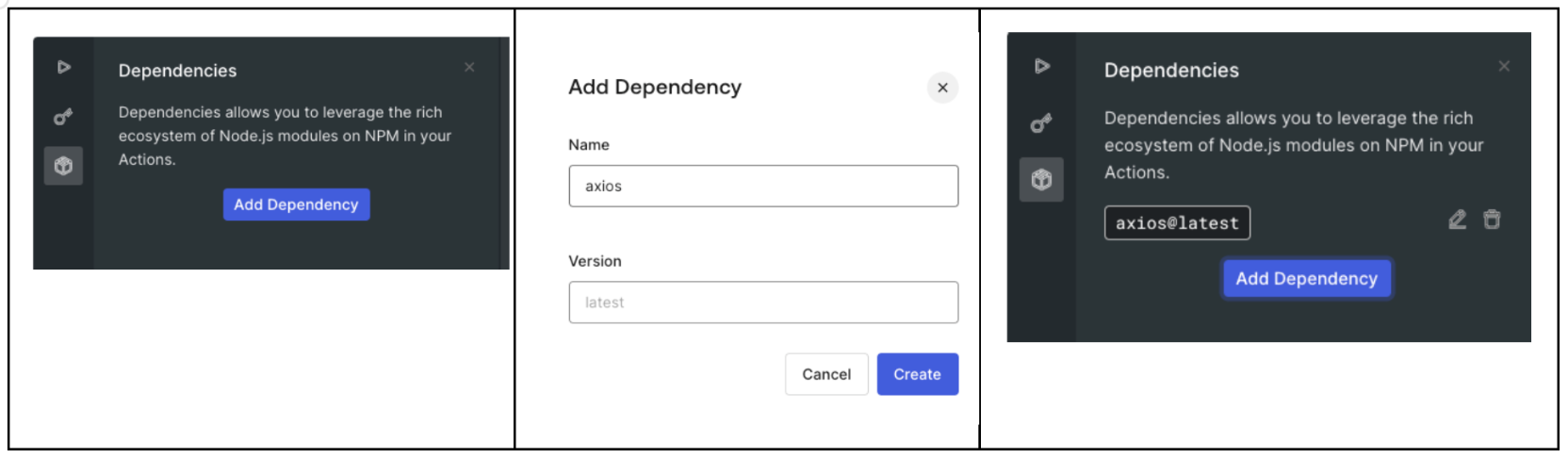Dismiss the Add Dependency dialog with X

coord(942,88)
